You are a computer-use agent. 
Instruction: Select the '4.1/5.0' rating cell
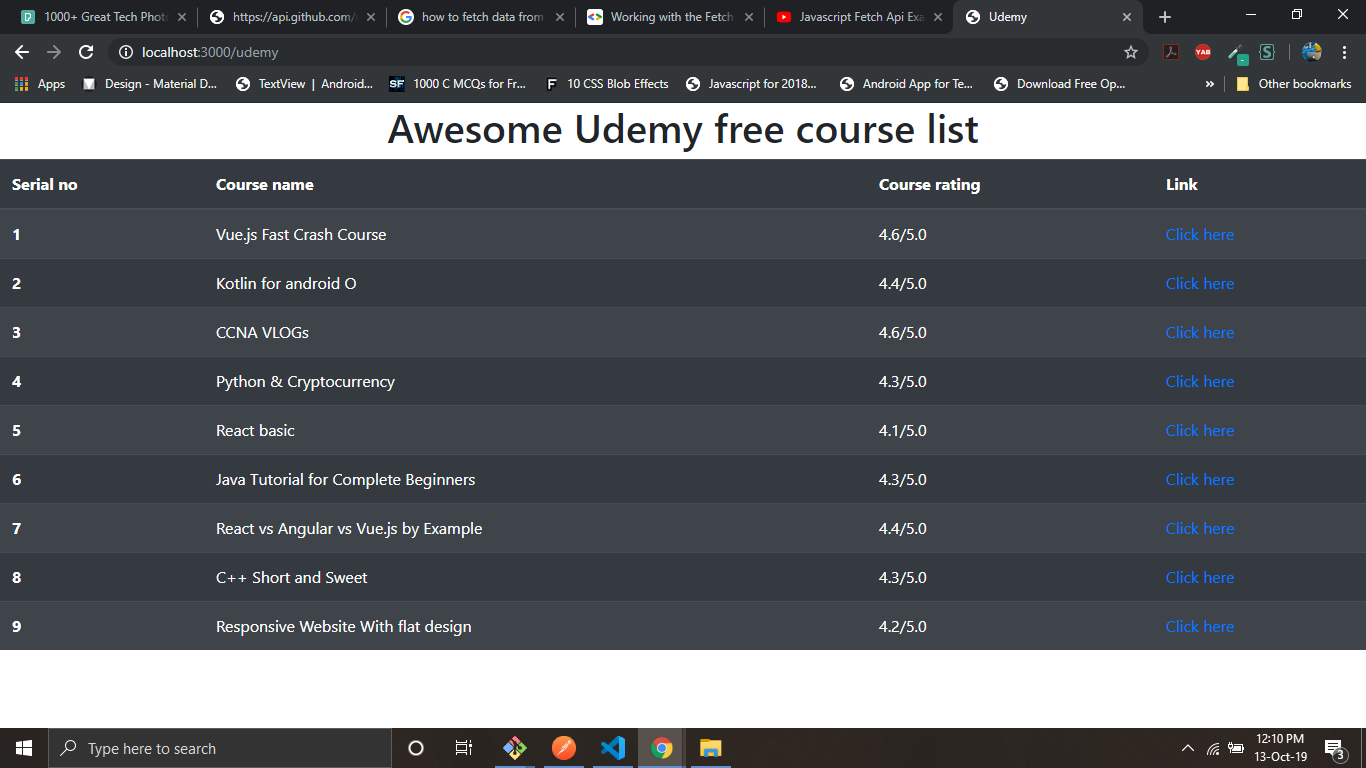[x=902, y=430]
